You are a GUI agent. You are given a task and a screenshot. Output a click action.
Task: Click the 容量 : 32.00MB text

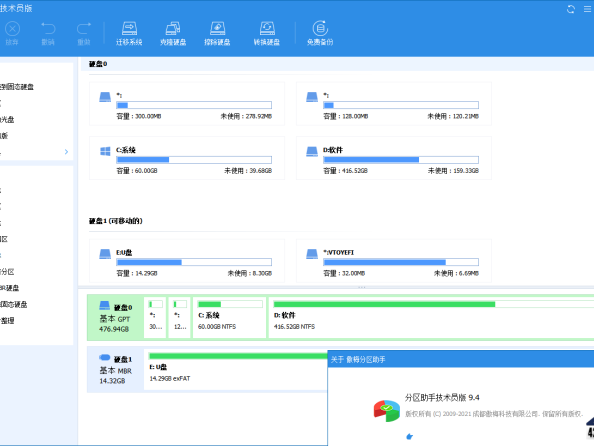(x=344, y=273)
